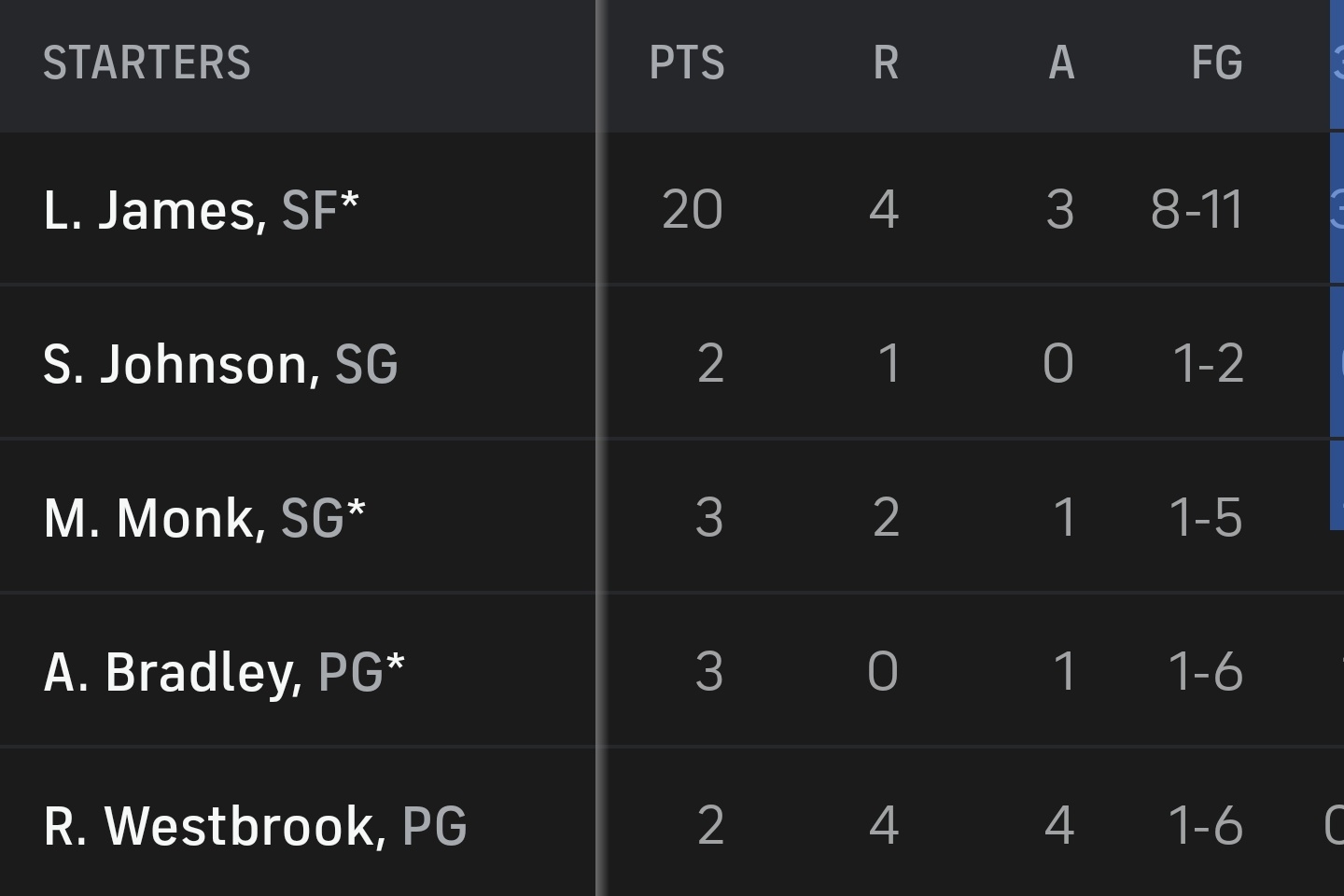The image size is (1344, 896).
Task: Open R. Westbrook player profile
Action: pyautogui.click(x=215, y=826)
